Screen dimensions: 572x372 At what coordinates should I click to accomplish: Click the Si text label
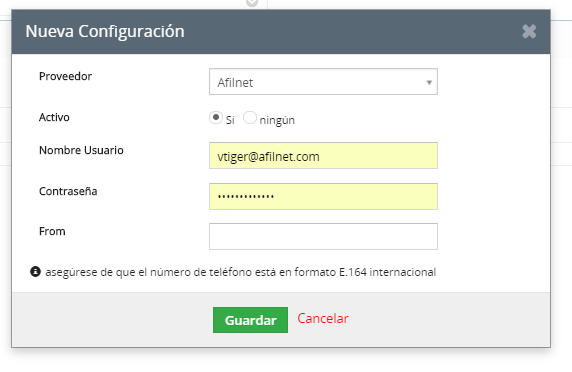(x=230, y=120)
